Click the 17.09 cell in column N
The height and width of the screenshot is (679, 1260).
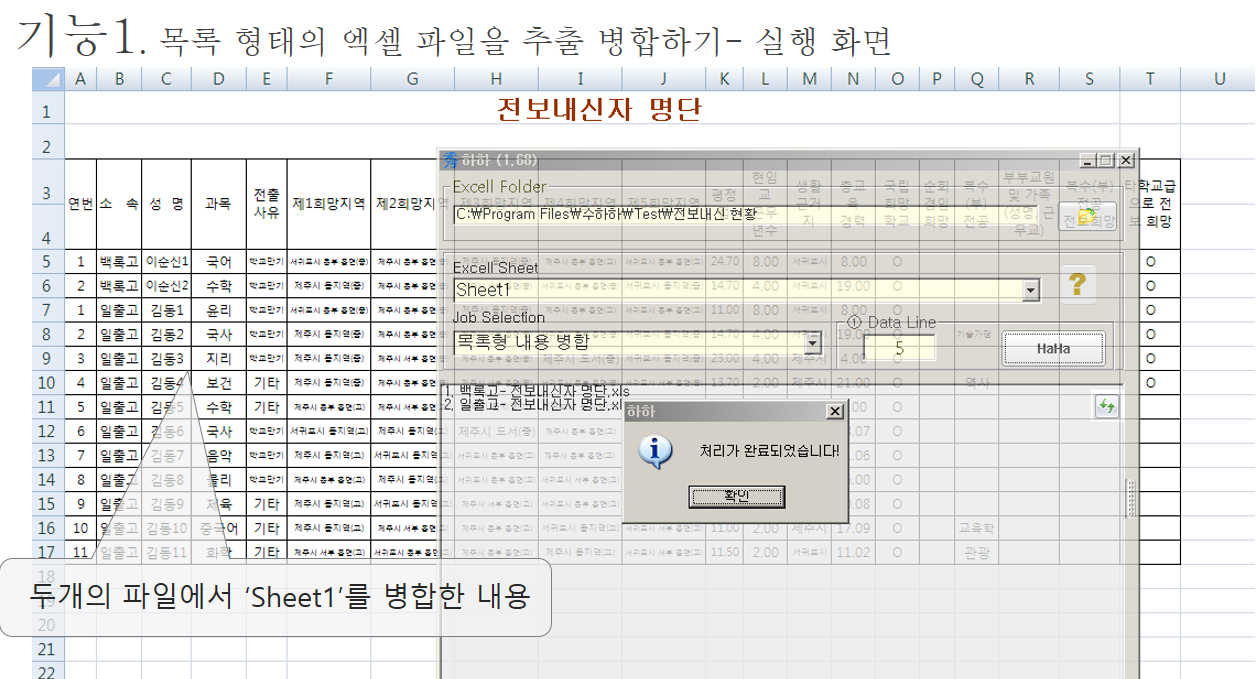tap(853, 528)
